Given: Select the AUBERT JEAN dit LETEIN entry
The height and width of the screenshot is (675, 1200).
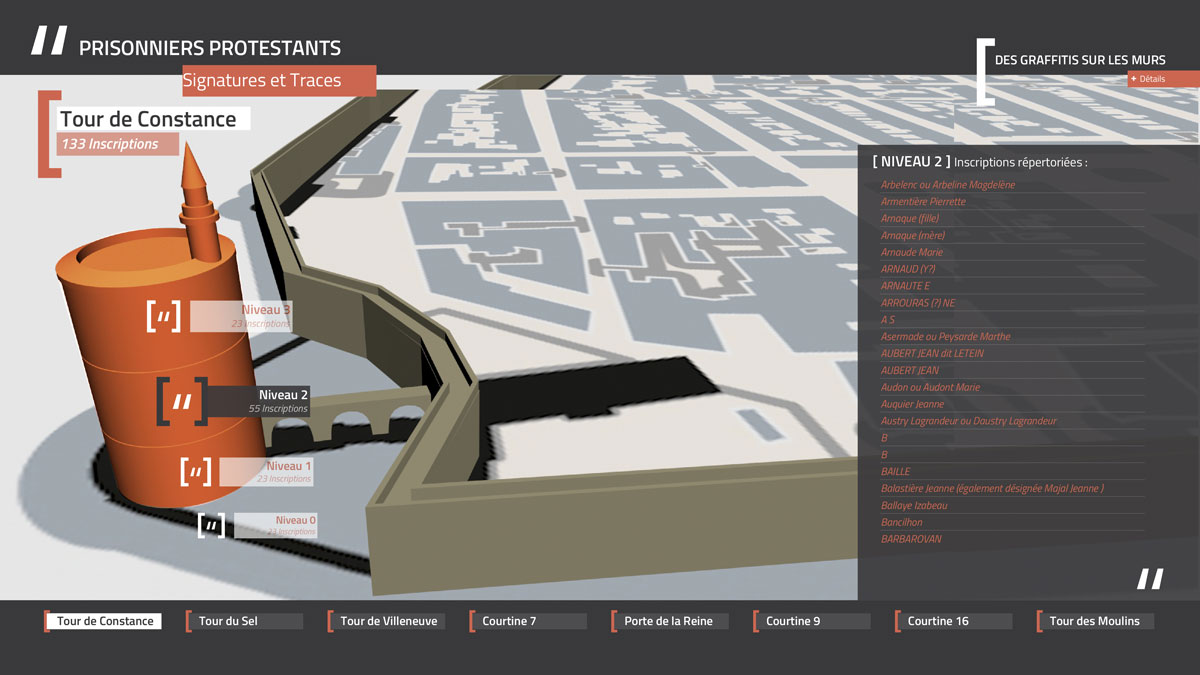Looking at the screenshot, I should (x=932, y=353).
